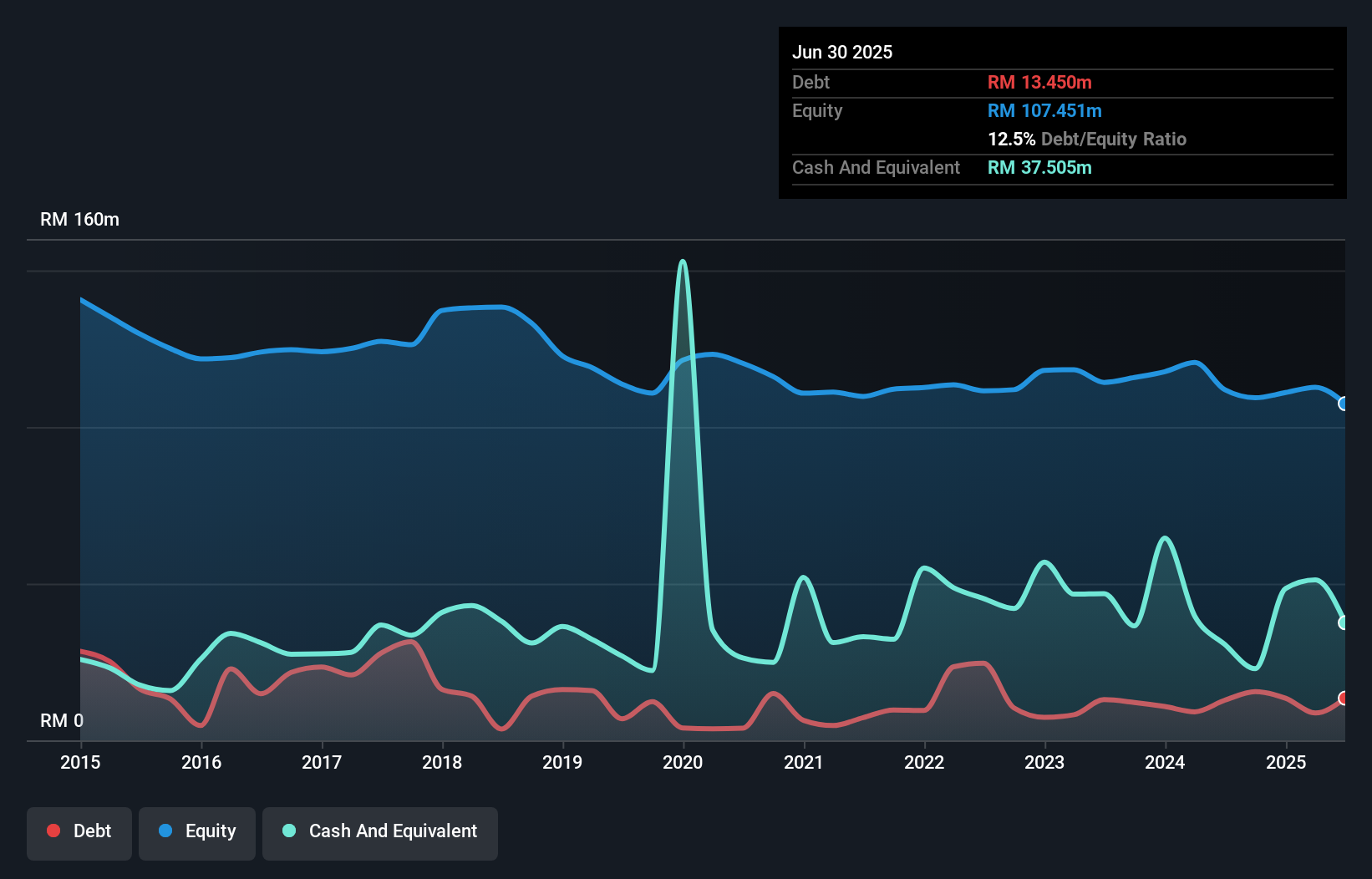
Task: Select the teal Cash And Equivalent legend dot
Action: (287, 831)
